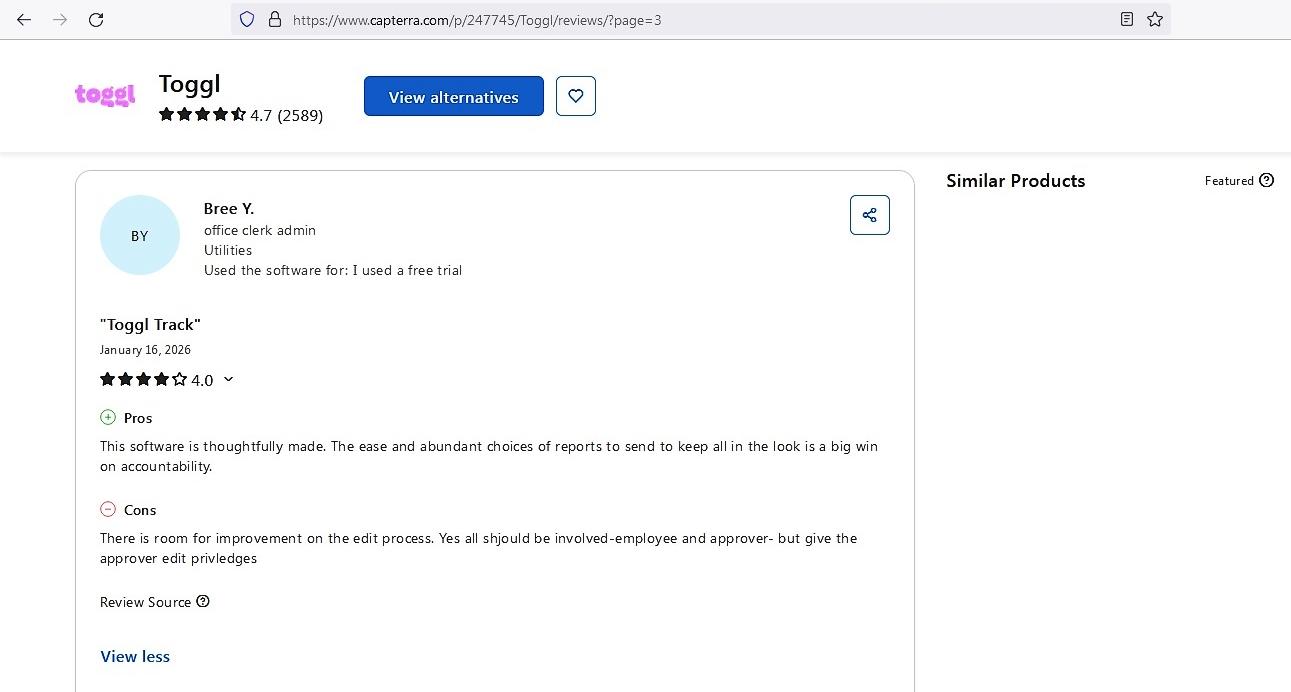Click the January 16, 2026 date

[x=145, y=350]
